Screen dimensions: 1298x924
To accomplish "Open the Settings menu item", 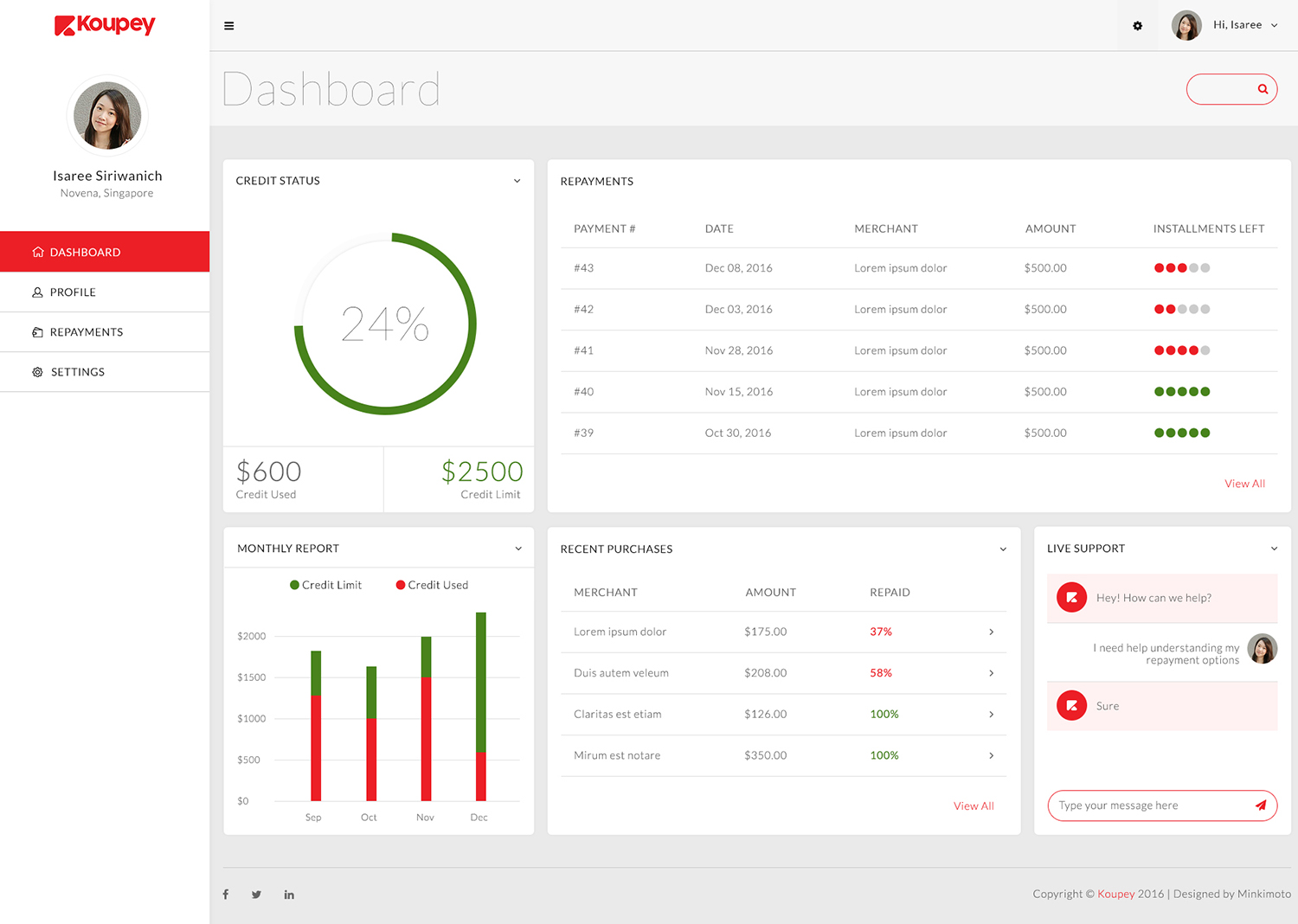I will [x=105, y=372].
